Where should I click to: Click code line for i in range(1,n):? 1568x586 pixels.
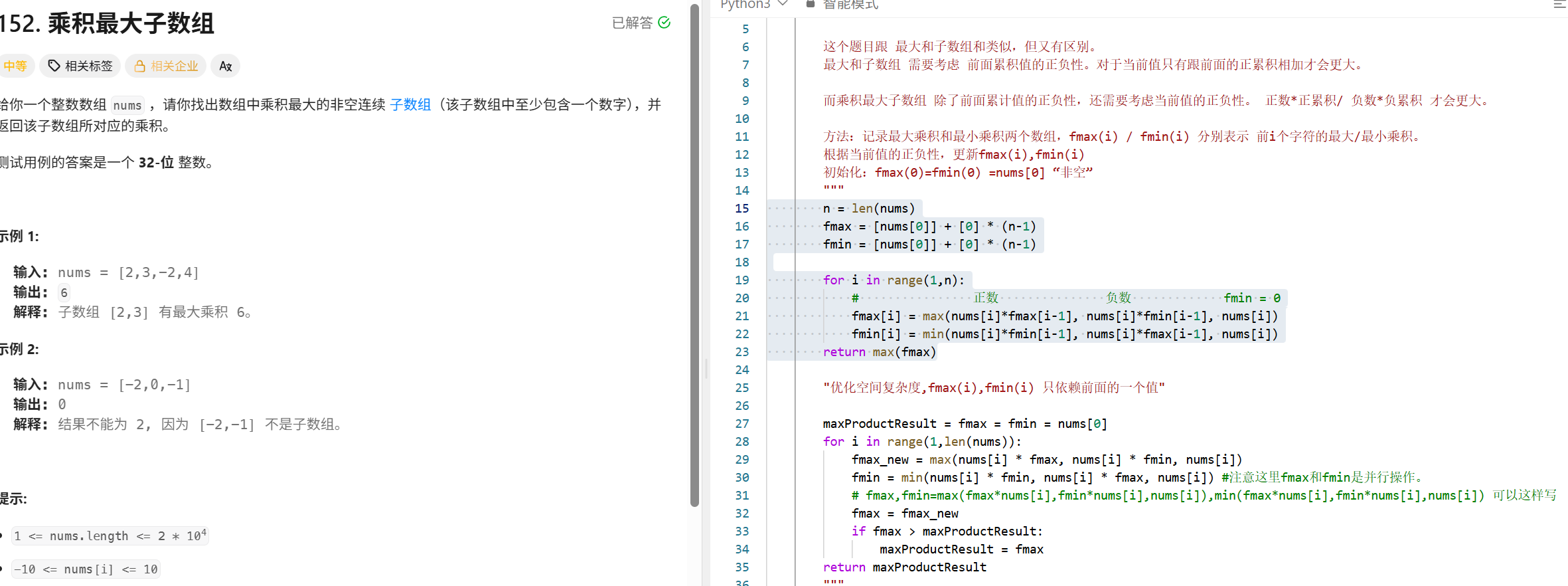click(x=894, y=280)
